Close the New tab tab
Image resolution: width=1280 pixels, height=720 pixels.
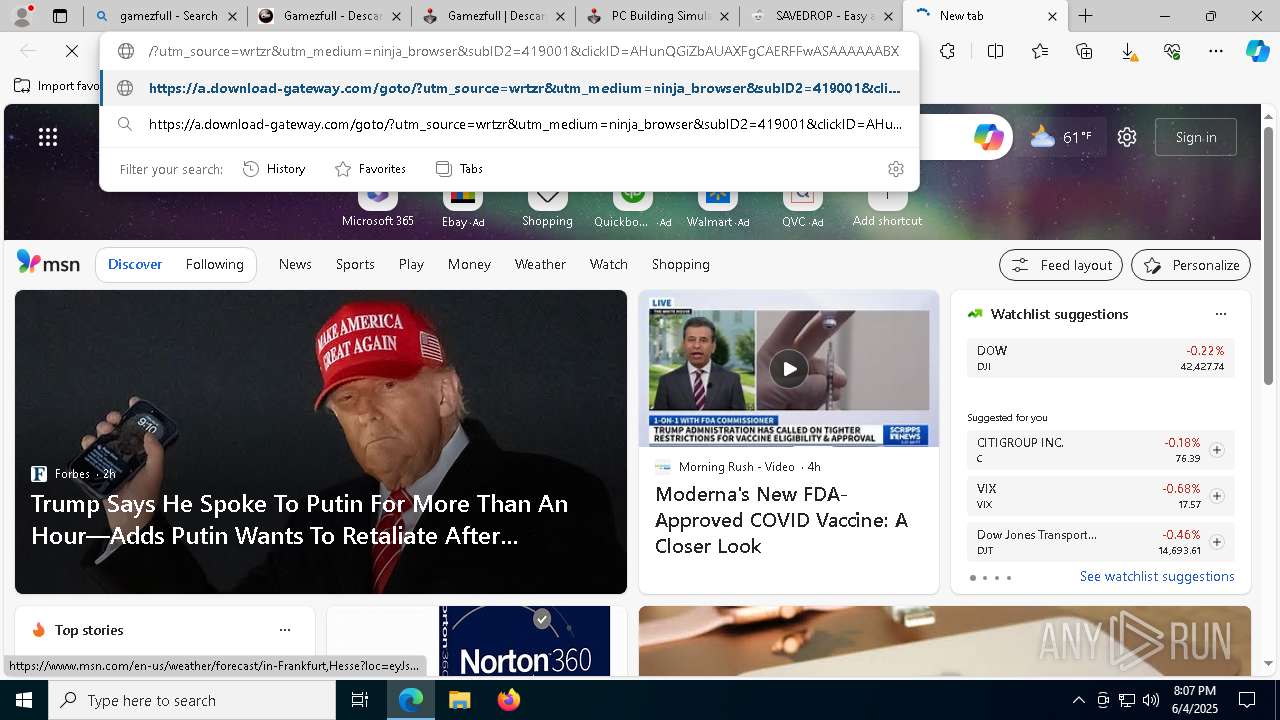click(1052, 16)
